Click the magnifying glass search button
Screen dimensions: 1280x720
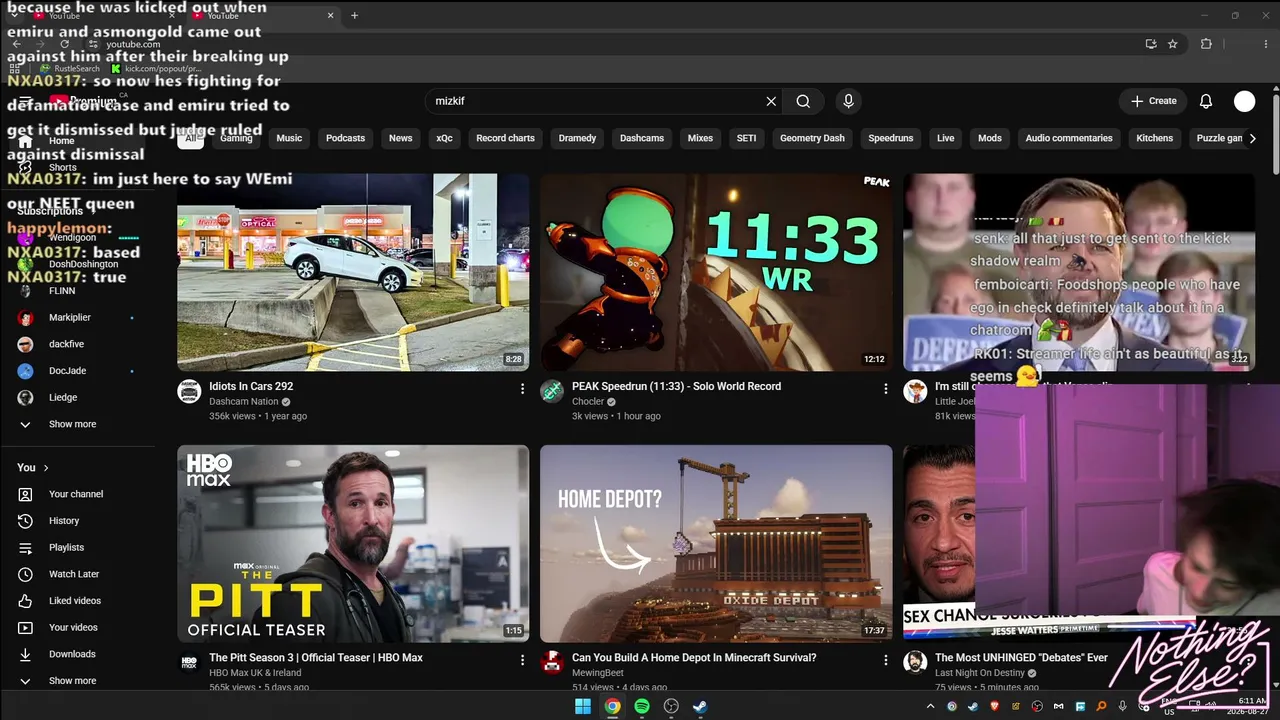803,101
